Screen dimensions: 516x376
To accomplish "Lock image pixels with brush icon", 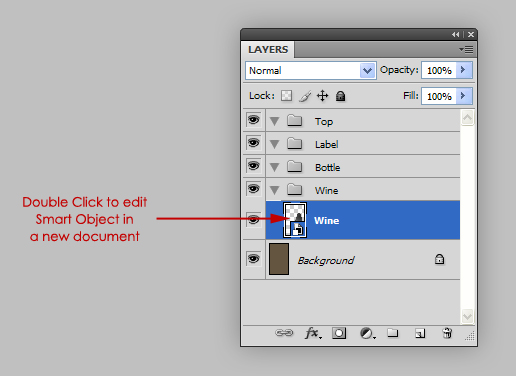I will pos(305,96).
